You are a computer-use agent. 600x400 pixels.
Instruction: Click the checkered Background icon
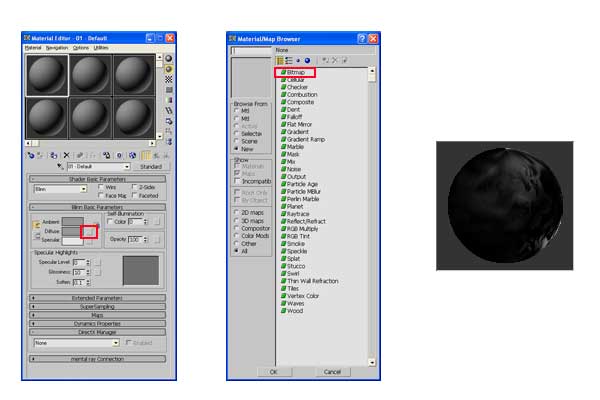click(168, 78)
